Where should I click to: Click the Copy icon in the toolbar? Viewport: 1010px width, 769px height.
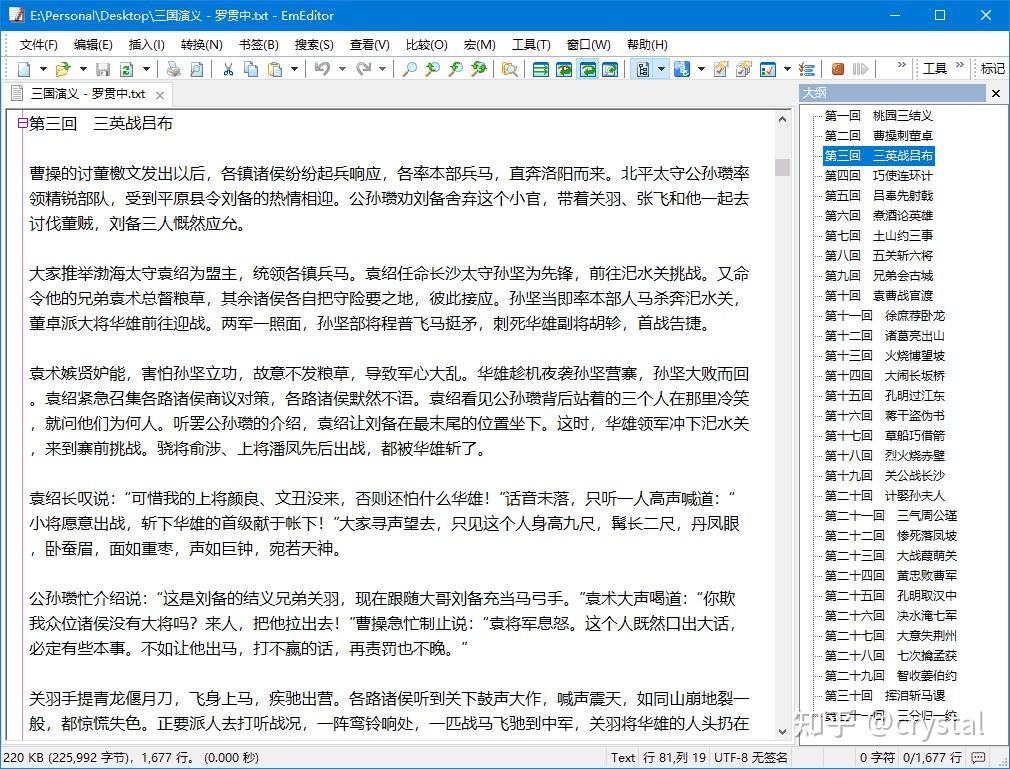click(x=251, y=69)
